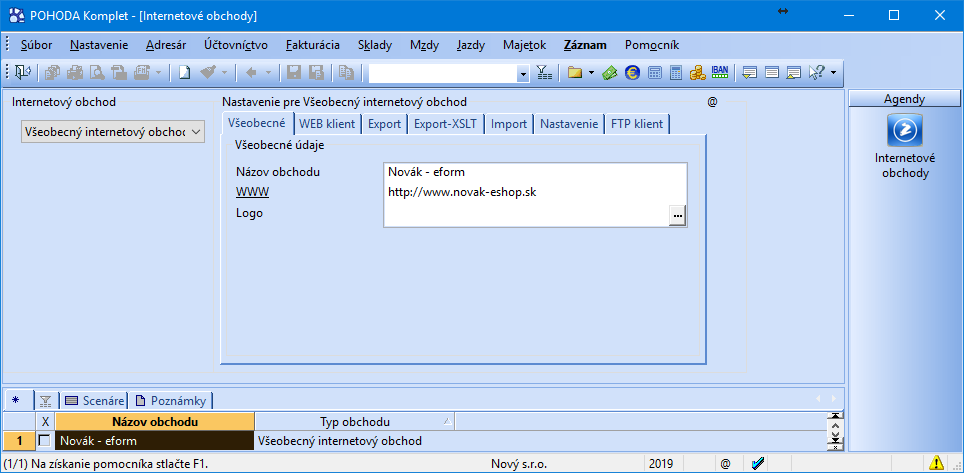Click the @ symbol in status bar

[725, 463]
